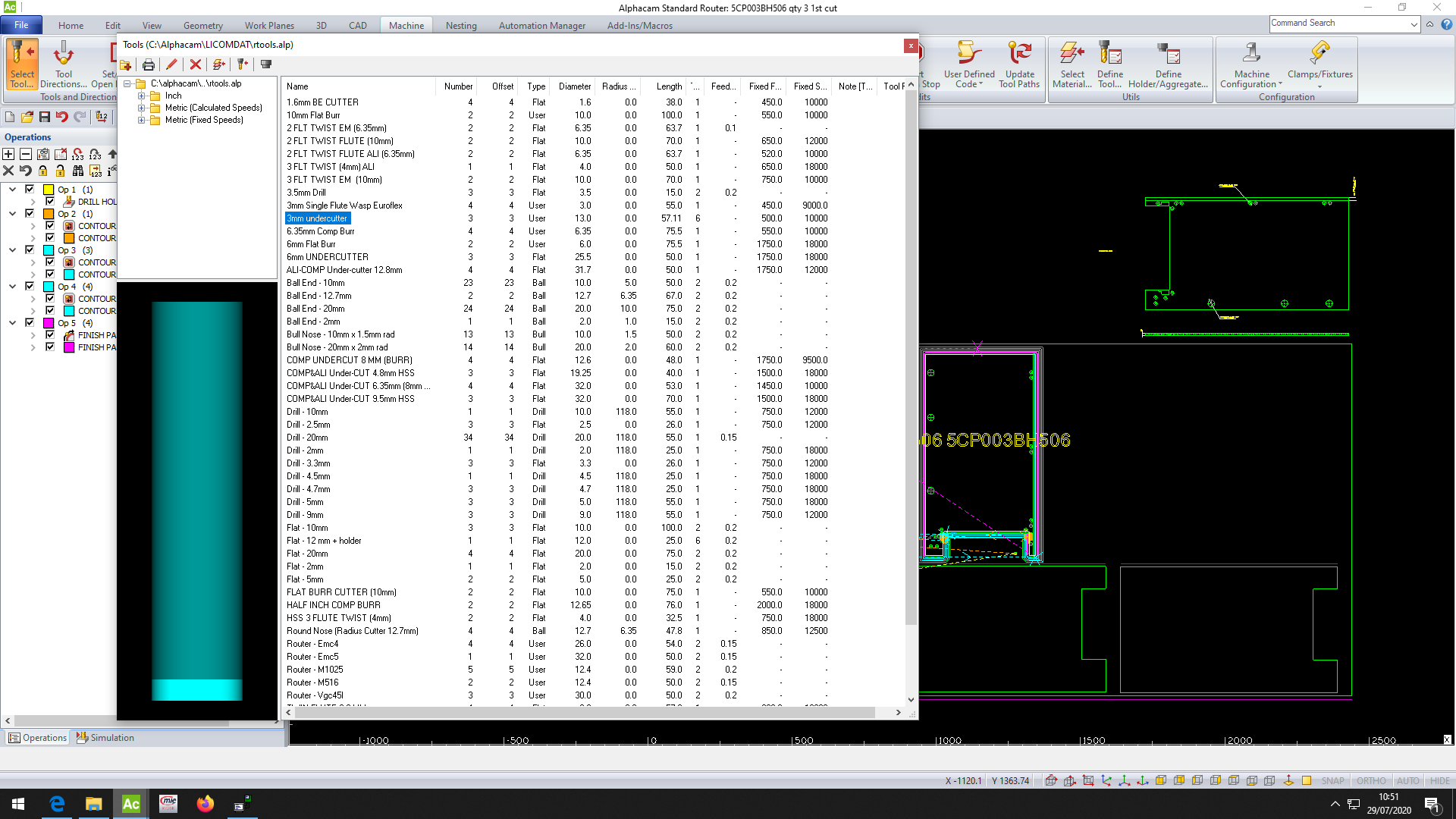The image size is (1456, 819).
Task: Click the pencil edit tool icon
Action: tap(172, 64)
